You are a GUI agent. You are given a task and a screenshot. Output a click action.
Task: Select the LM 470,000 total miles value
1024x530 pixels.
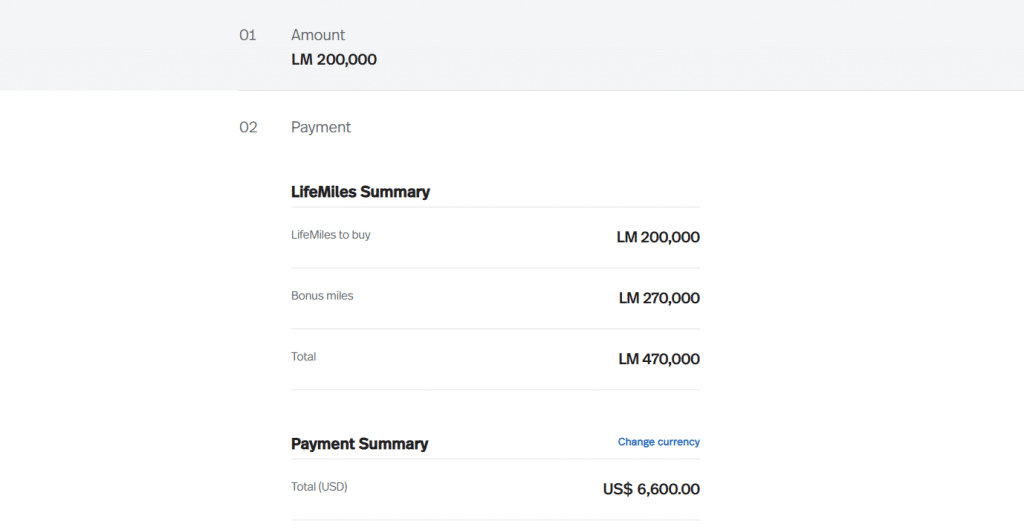pyautogui.click(x=659, y=359)
